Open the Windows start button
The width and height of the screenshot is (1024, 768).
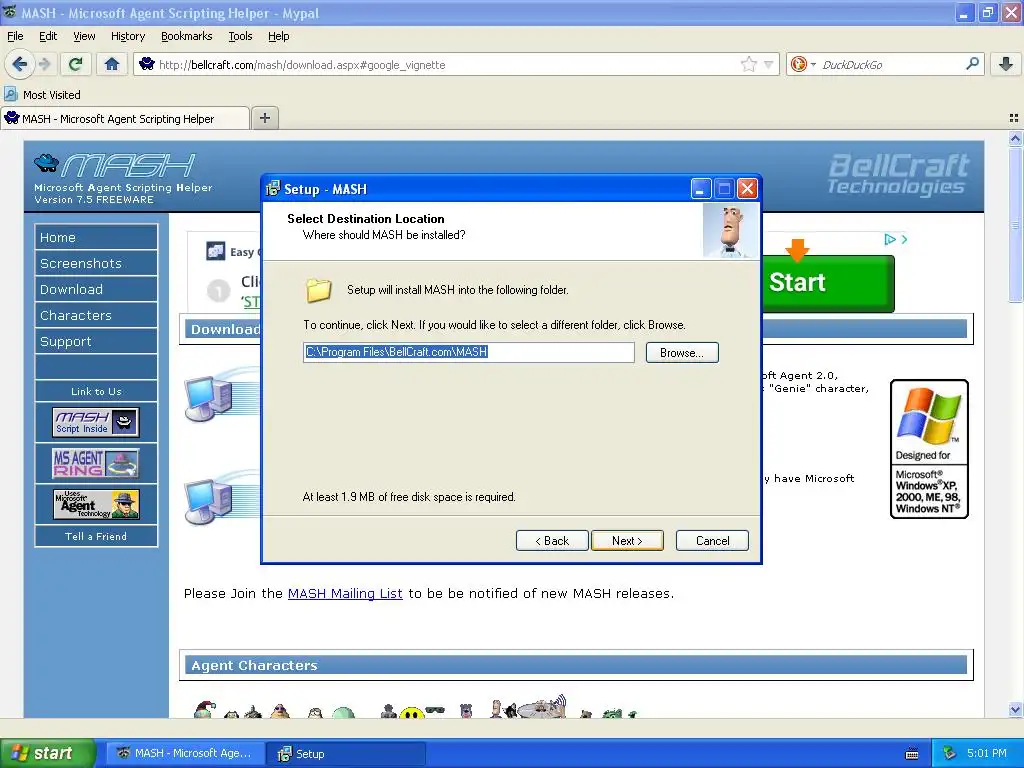48,754
